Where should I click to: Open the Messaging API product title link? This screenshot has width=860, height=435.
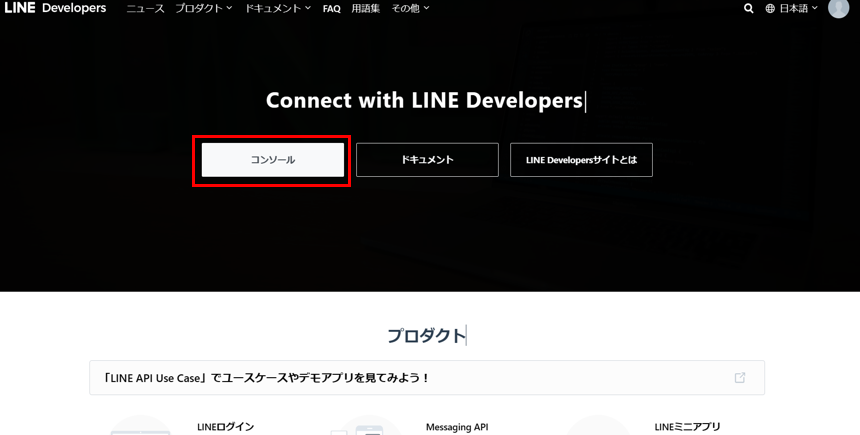pyautogui.click(x=457, y=427)
